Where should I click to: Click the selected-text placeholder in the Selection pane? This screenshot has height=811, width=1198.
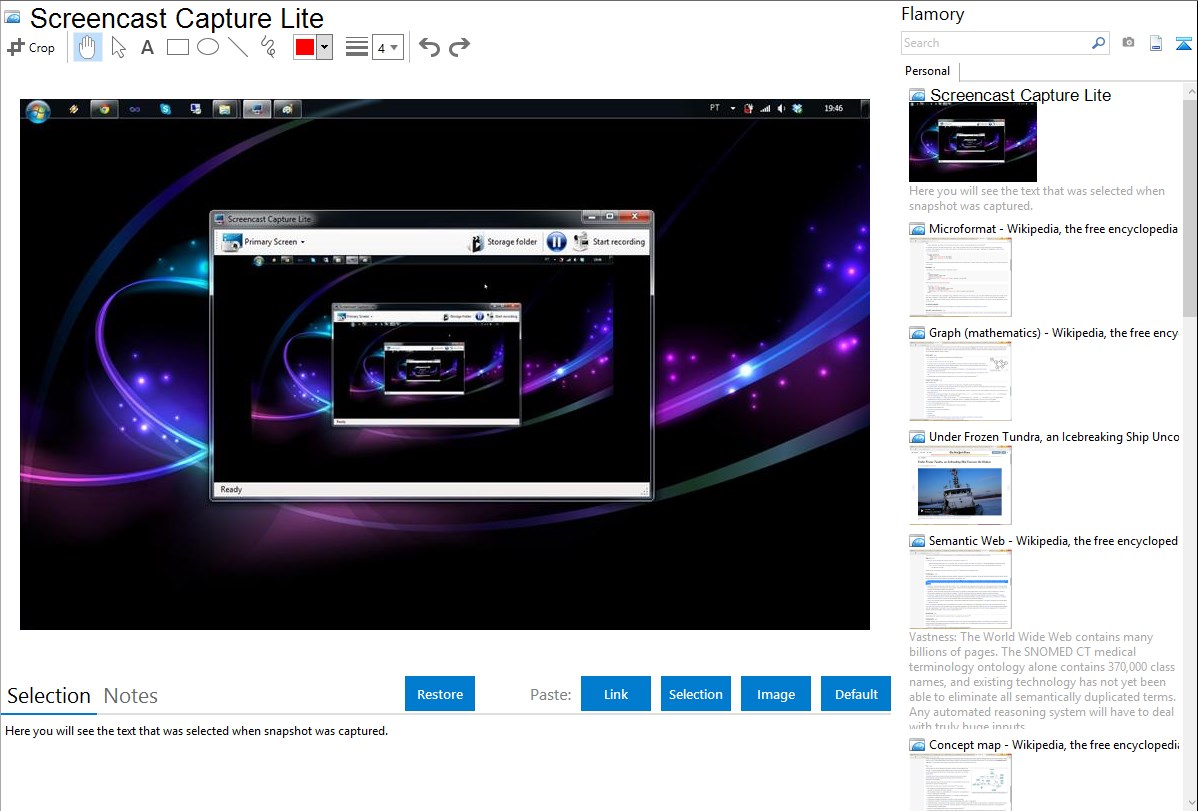point(196,731)
